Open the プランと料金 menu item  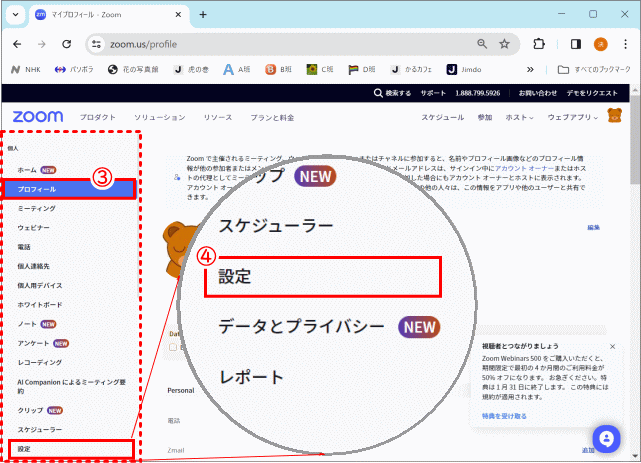[272, 118]
